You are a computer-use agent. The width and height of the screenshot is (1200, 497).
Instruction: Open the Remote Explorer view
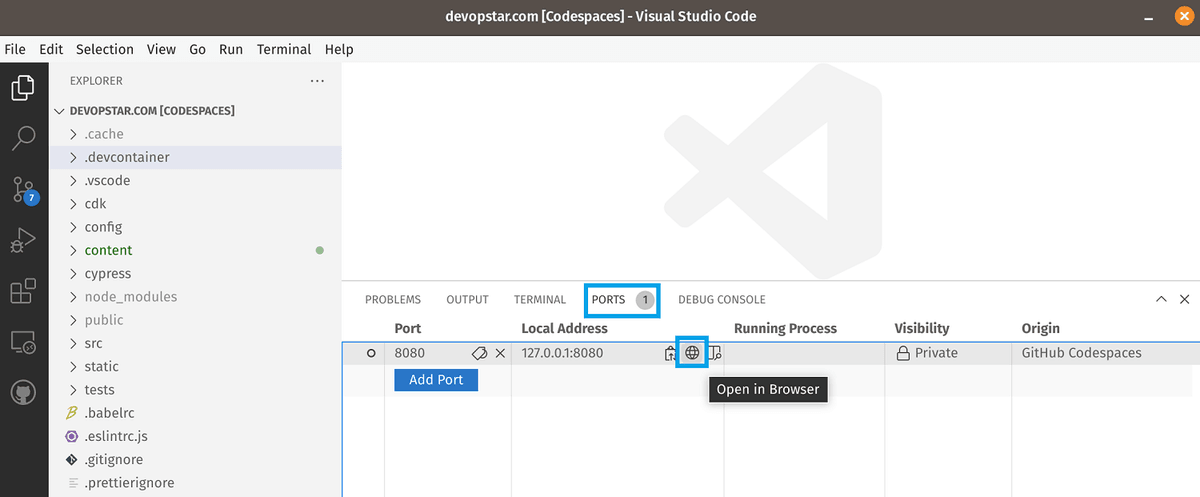pyautogui.click(x=23, y=343)
